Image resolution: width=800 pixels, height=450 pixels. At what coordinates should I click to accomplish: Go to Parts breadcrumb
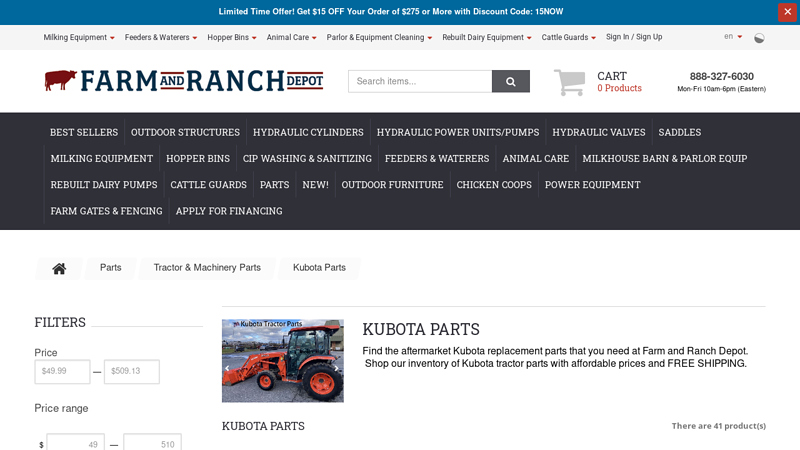(x=111, y=268)
